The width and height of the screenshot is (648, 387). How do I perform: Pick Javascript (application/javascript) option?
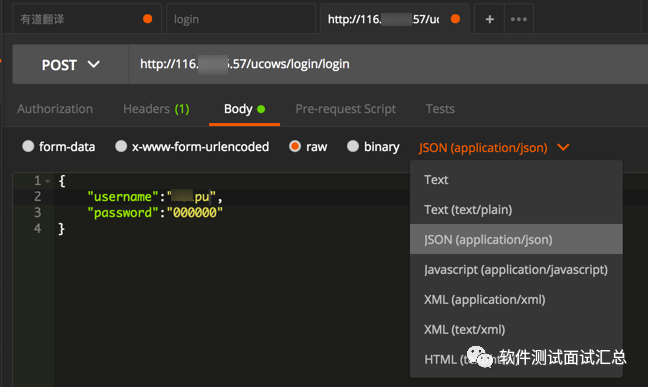pyautogui.click(x=516, y=270)
